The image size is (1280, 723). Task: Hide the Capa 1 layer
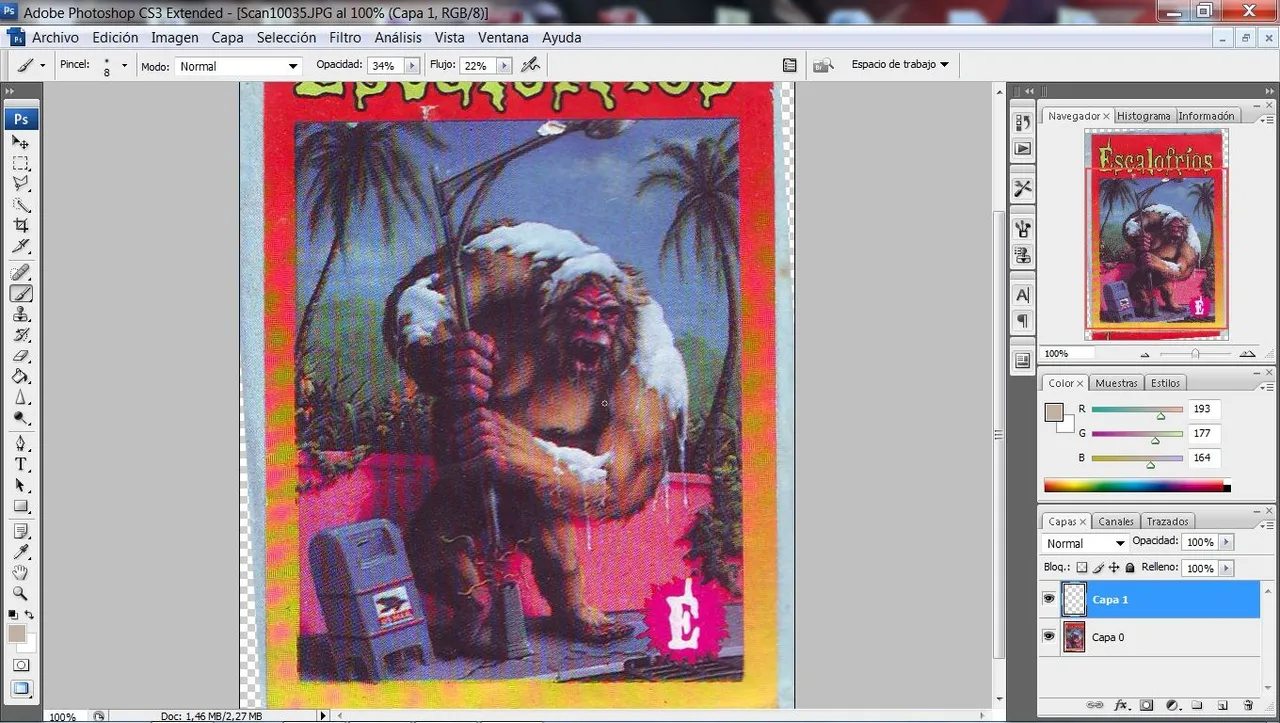pos(1049,599)
